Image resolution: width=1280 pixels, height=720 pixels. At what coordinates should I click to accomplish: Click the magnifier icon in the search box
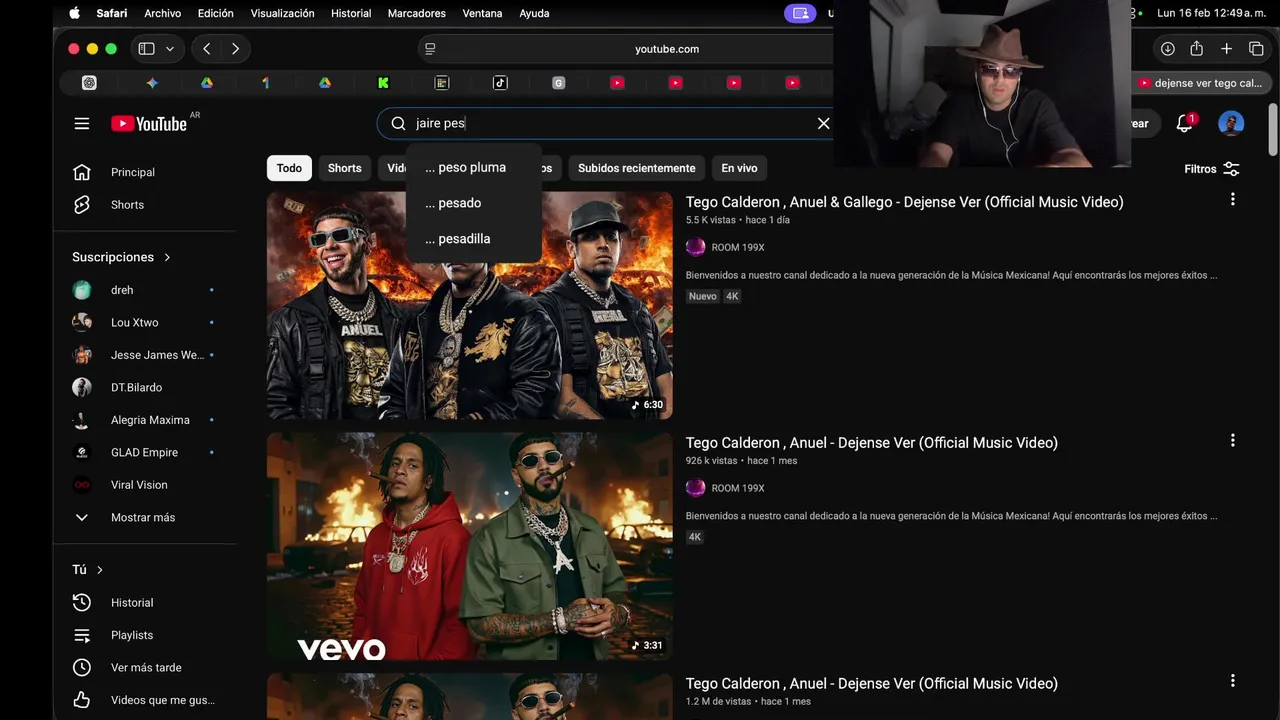pyautogui.click(x=398, y=123)
